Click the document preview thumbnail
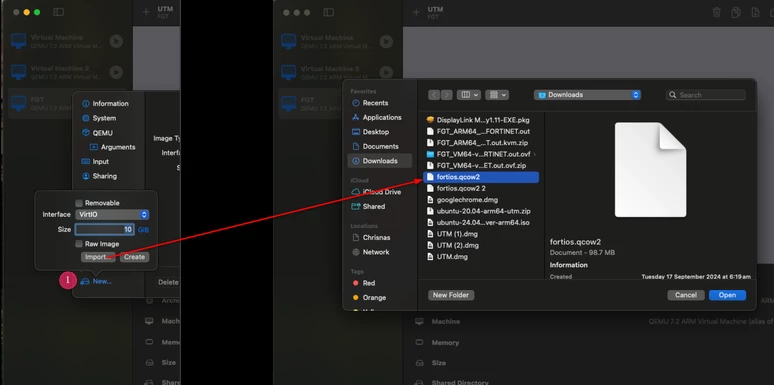Viewport: 774px width, 385px height. (x=650, y=170)
